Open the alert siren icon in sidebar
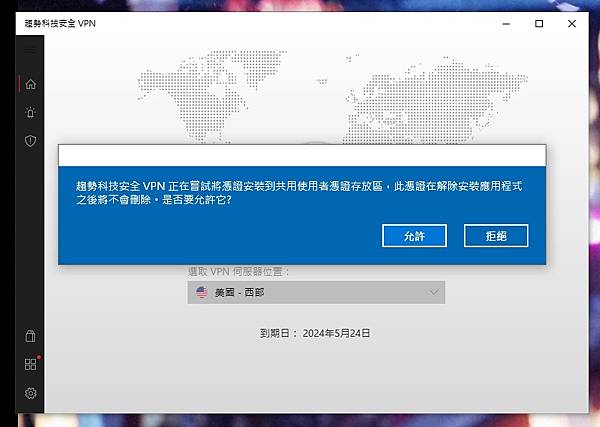 tap(31, 112)
